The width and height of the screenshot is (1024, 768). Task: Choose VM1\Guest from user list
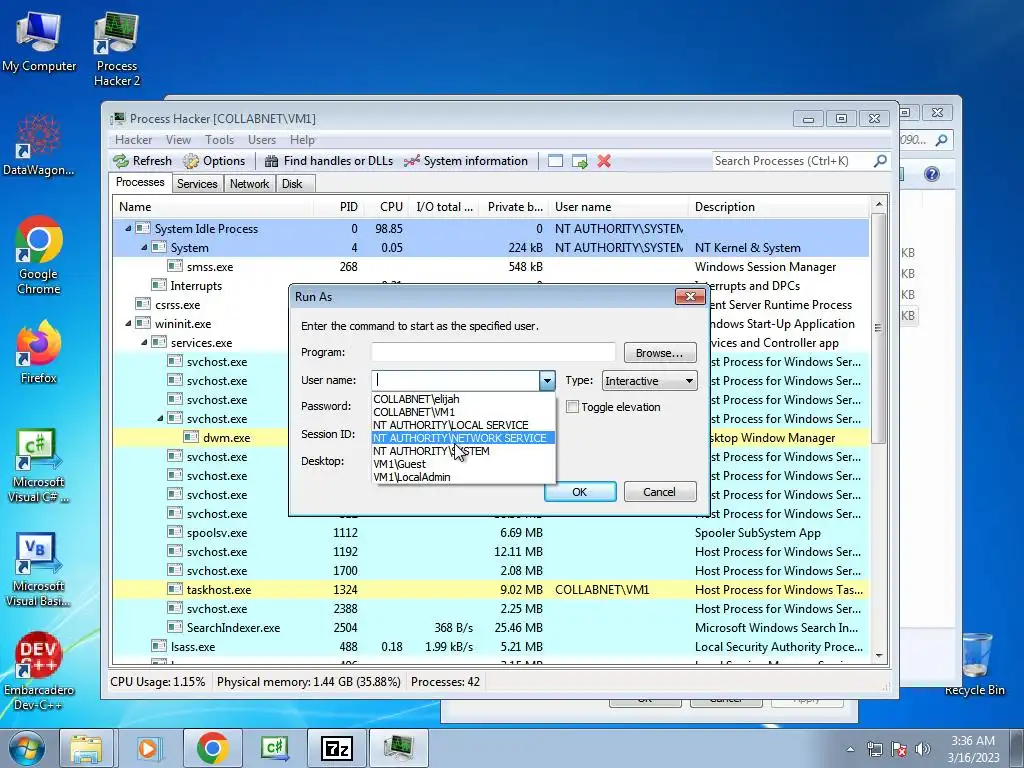[464, 464]
